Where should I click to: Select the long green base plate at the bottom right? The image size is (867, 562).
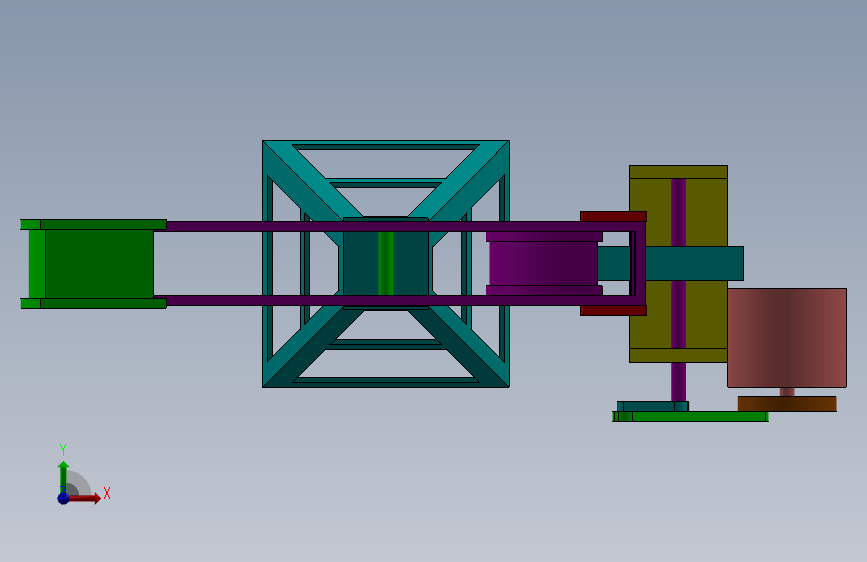point(691,417)
